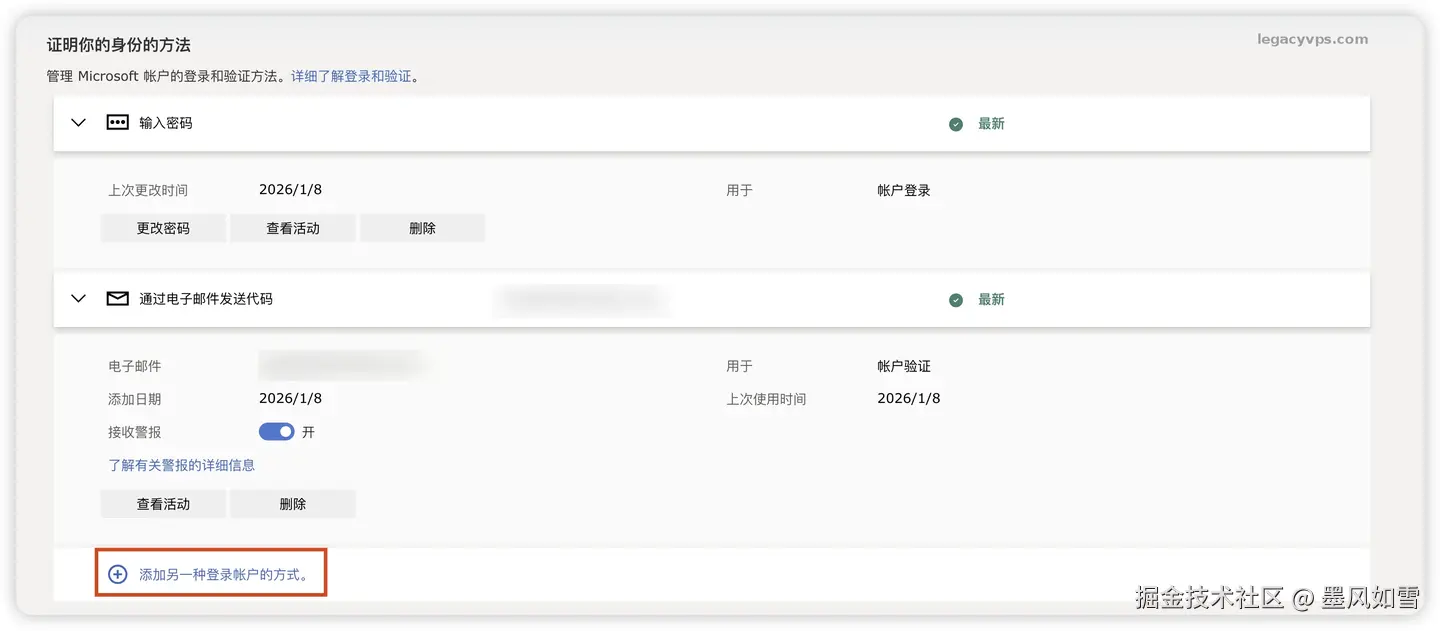Click the plus circle icon to add sign-in method
The height and width of the screenshot is (631, 1440).
click(118, 575)
